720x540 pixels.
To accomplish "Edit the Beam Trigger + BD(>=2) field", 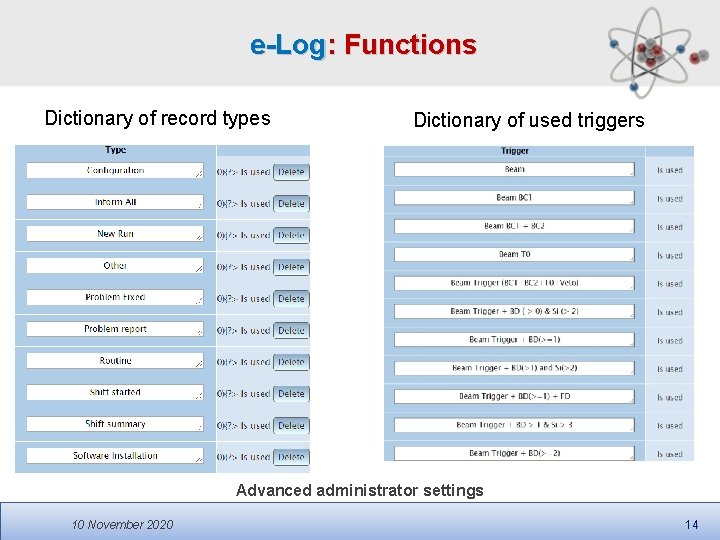I will pyautogui.click(x=514, y=453).
